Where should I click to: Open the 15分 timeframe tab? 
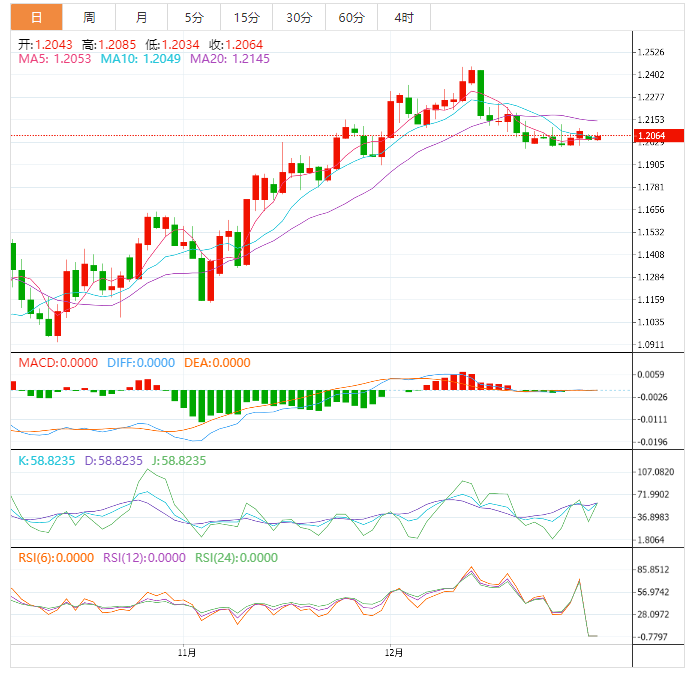click(x=246, y=17)
